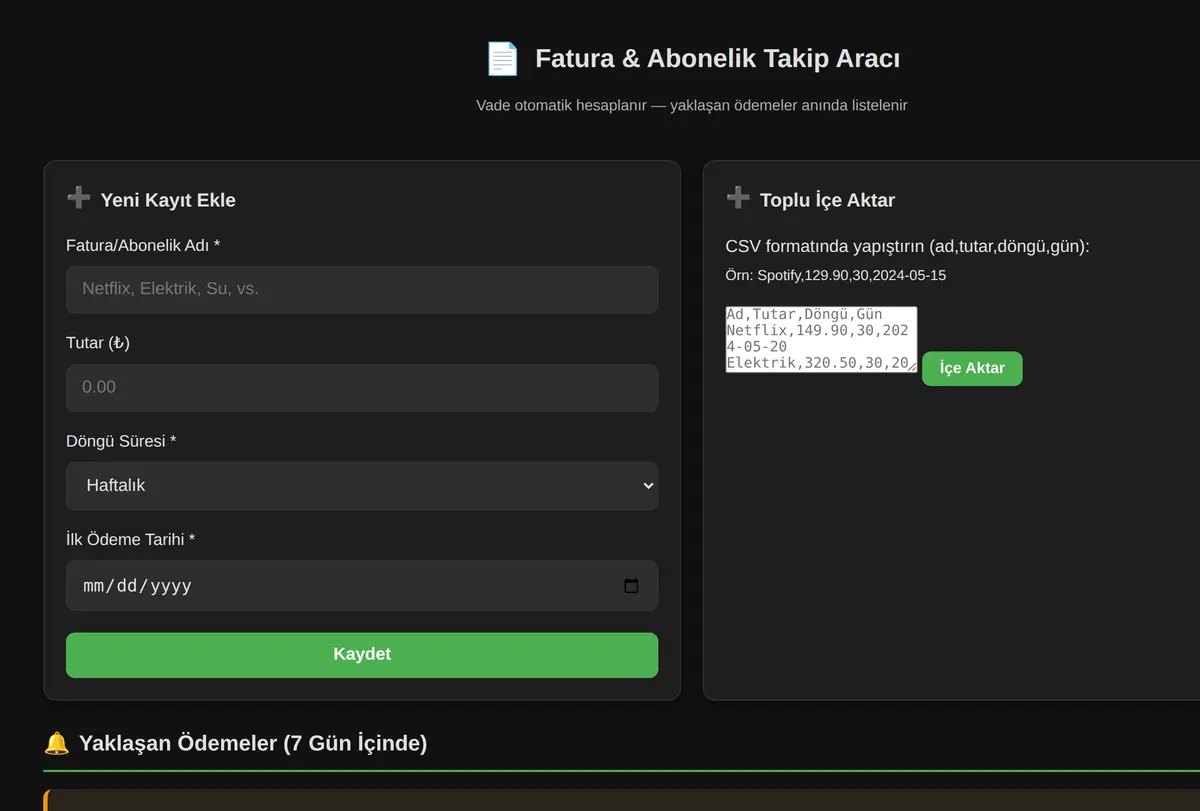
Task: Click the Yaklaşan Ödemeler (7 Gün İçinde) heading
Action: pos(253,743)
